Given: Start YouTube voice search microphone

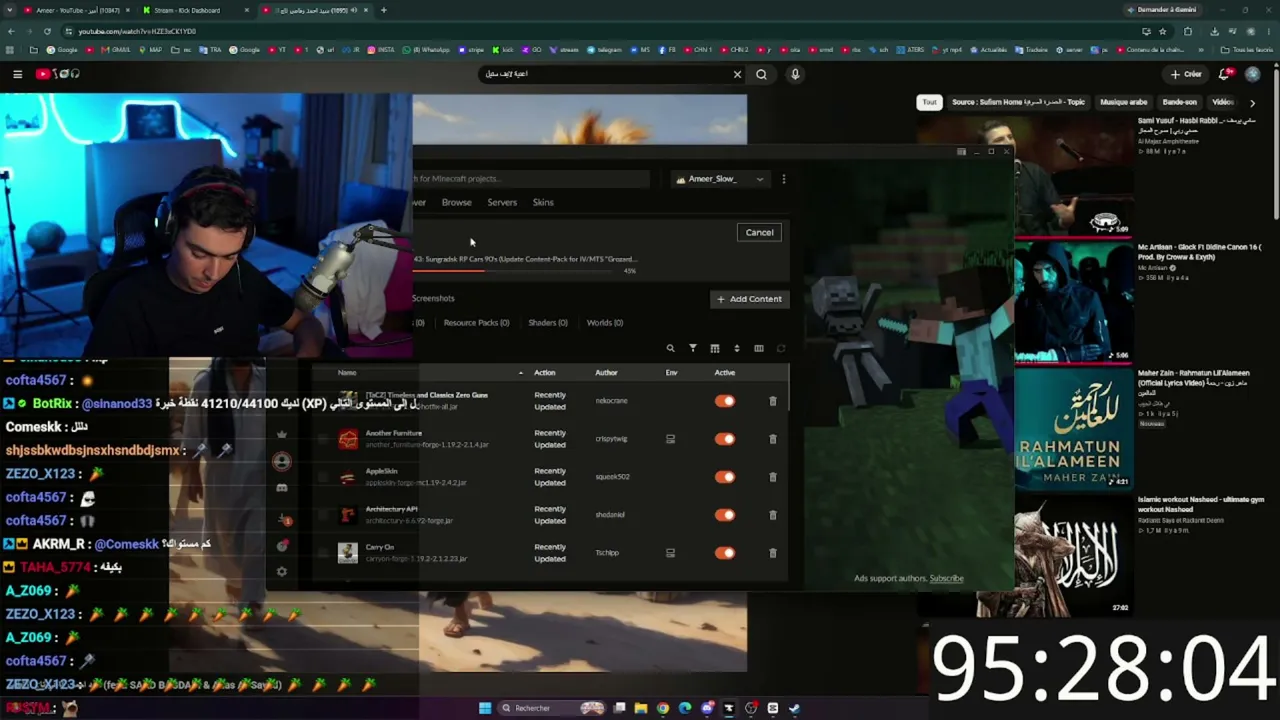Looking at the screenshot, I should point(795,74).
